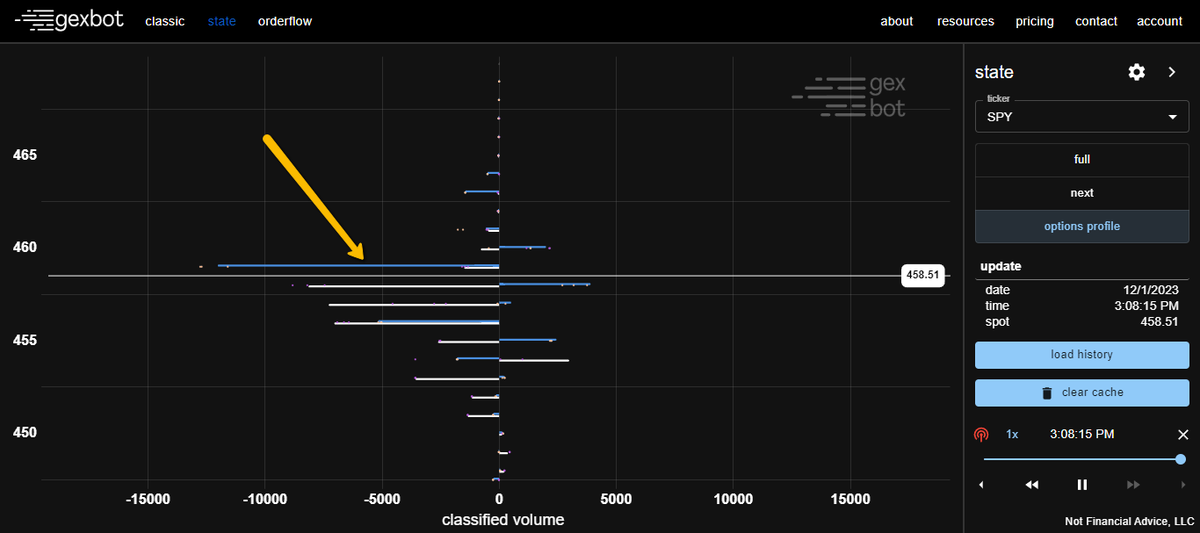Move the playback timeline slider handle
Screen dimensions: 1200x533
[1181, 459]
